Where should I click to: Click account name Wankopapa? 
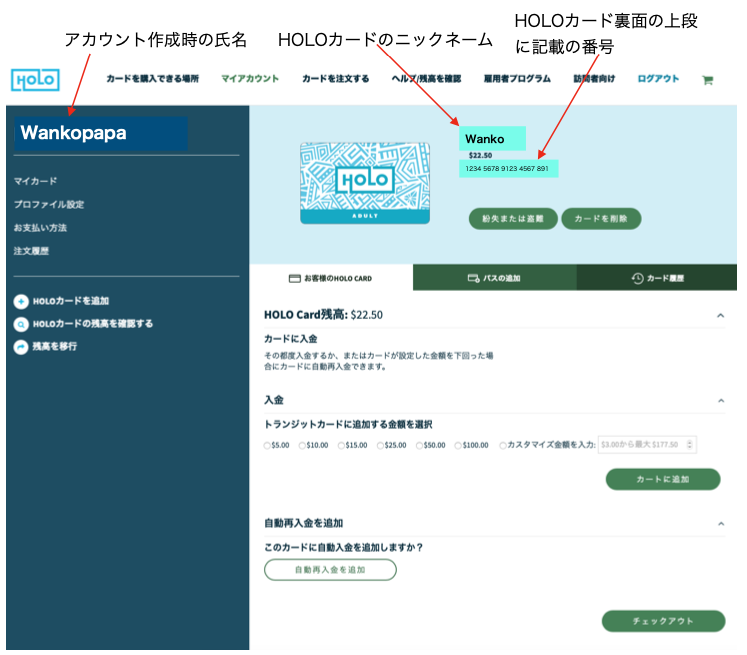click(x=73, y=133)
